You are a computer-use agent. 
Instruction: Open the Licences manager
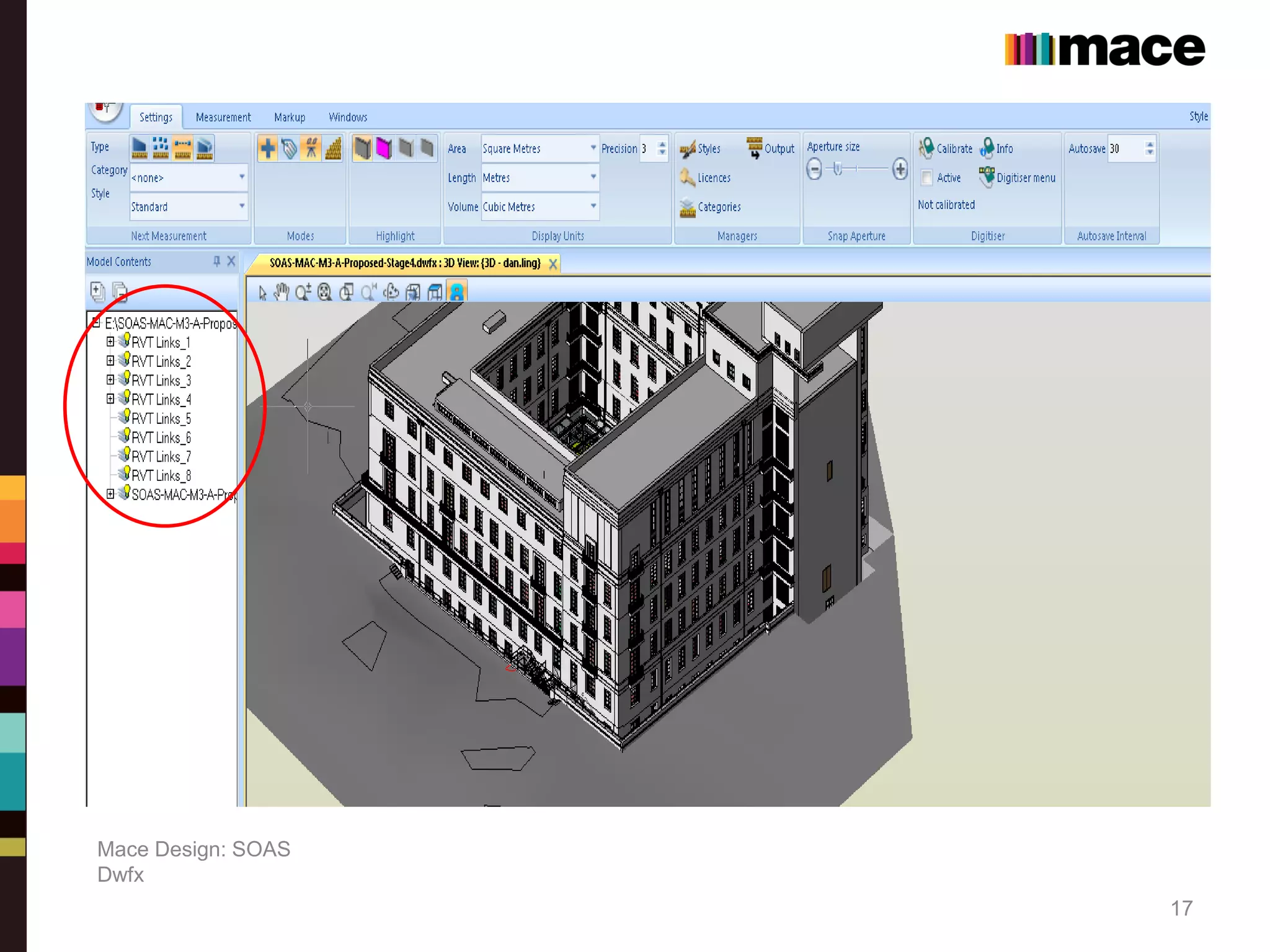coord(705,178)
